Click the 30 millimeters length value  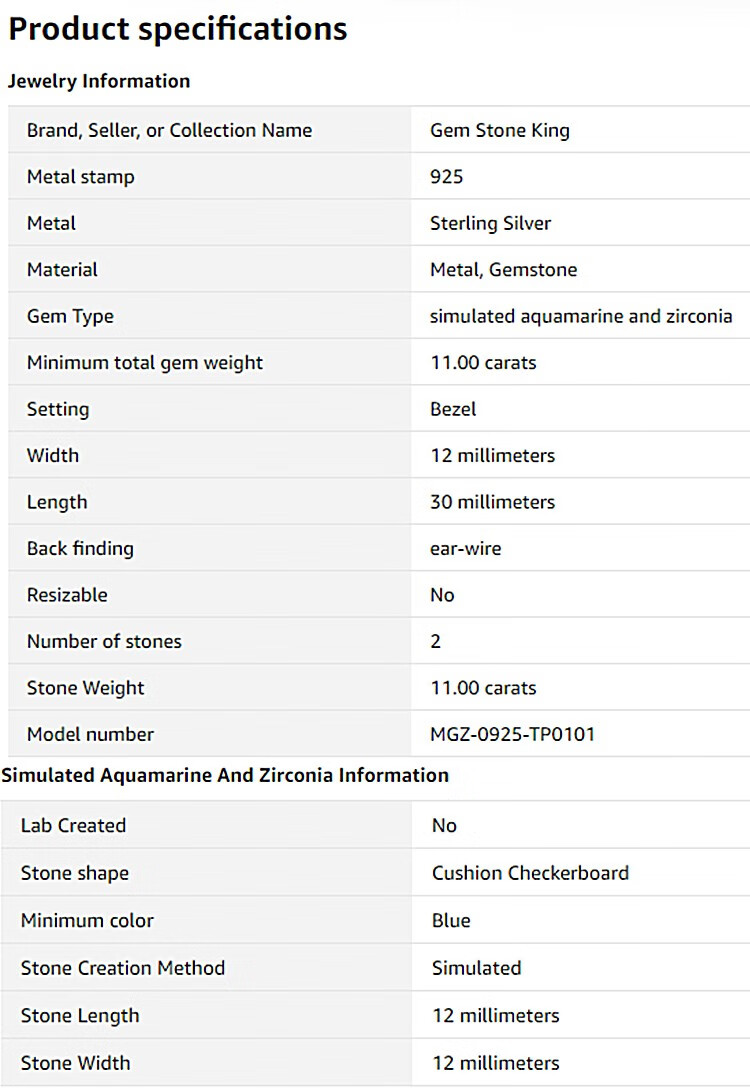pos(492,502)
